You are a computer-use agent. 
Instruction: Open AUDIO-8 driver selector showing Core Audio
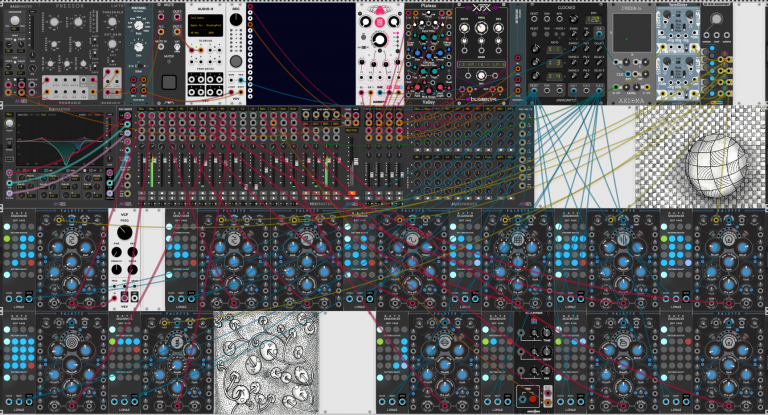[205, 20]
